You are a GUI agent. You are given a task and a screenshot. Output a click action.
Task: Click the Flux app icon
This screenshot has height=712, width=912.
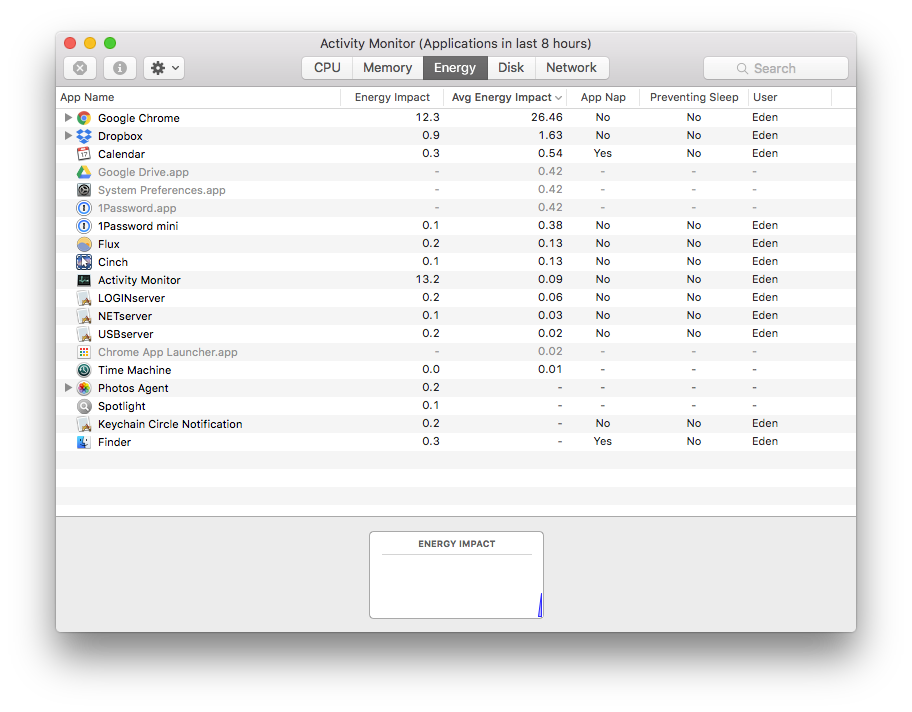[84, 244]
